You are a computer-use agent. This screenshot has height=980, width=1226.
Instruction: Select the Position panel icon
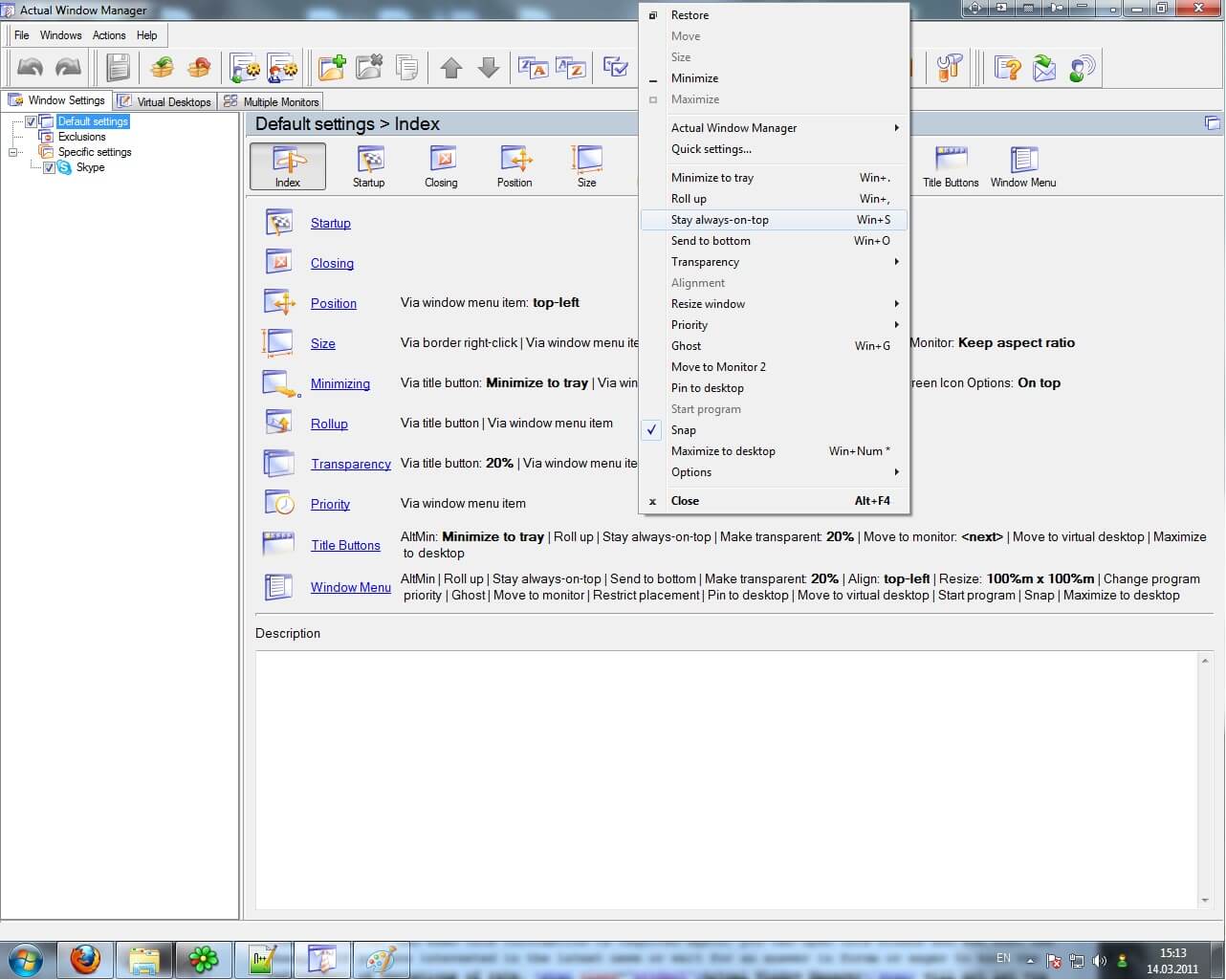tap(514, 166)
